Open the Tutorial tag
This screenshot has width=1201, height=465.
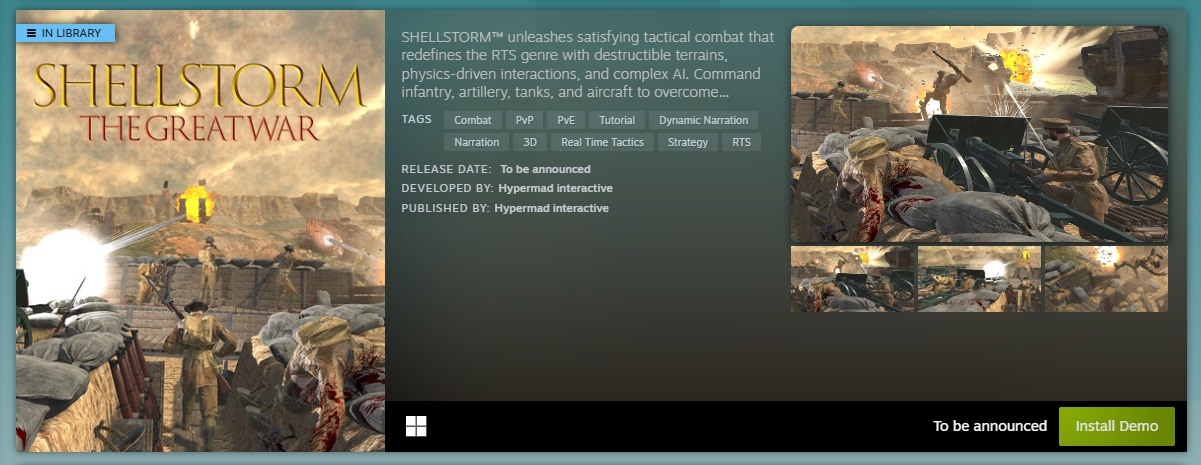[x=617, y=120]
